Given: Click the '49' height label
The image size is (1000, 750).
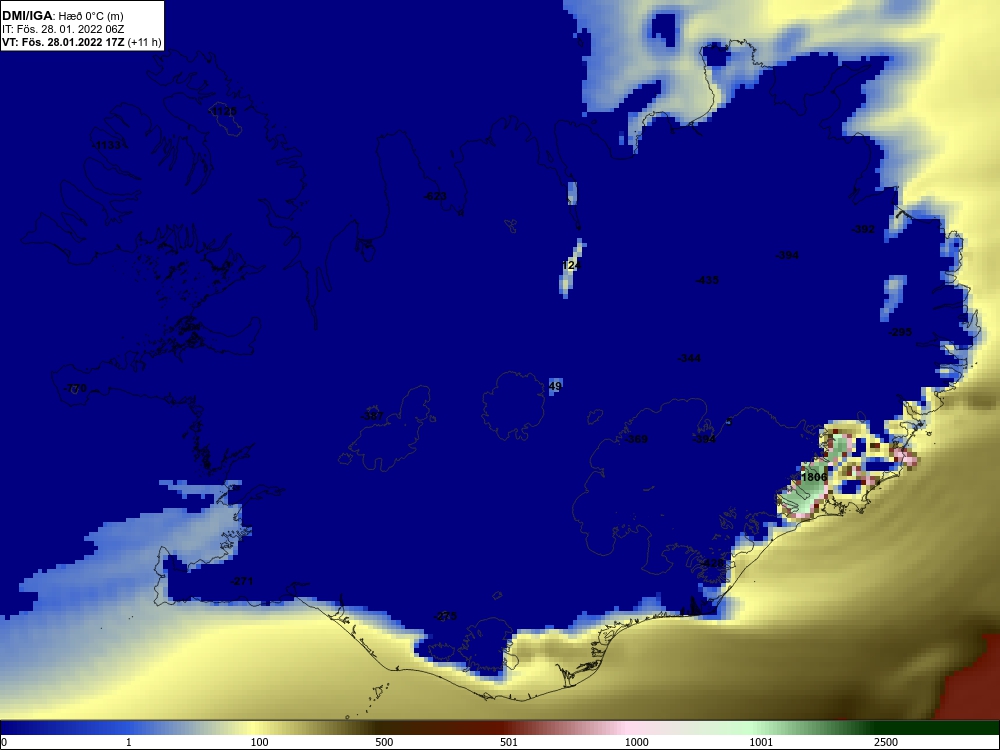Looking at the screenshot, I should coord(555,386).
